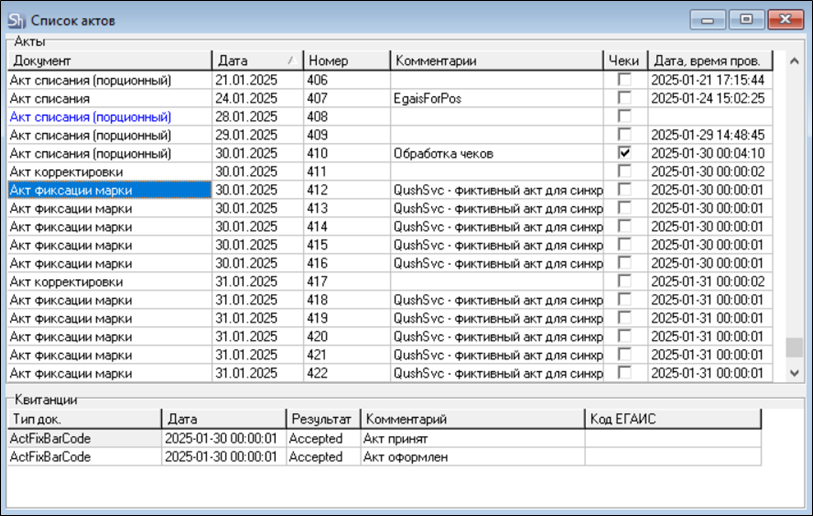Select the blue Акт списания row 408
The width and height of the screenshot is (813, 516).
click(x=90, y=117)
